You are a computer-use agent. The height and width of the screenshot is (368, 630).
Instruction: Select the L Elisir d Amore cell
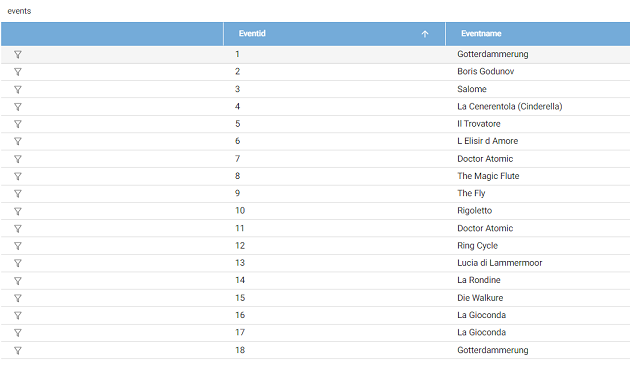click(x=487, y=141)
